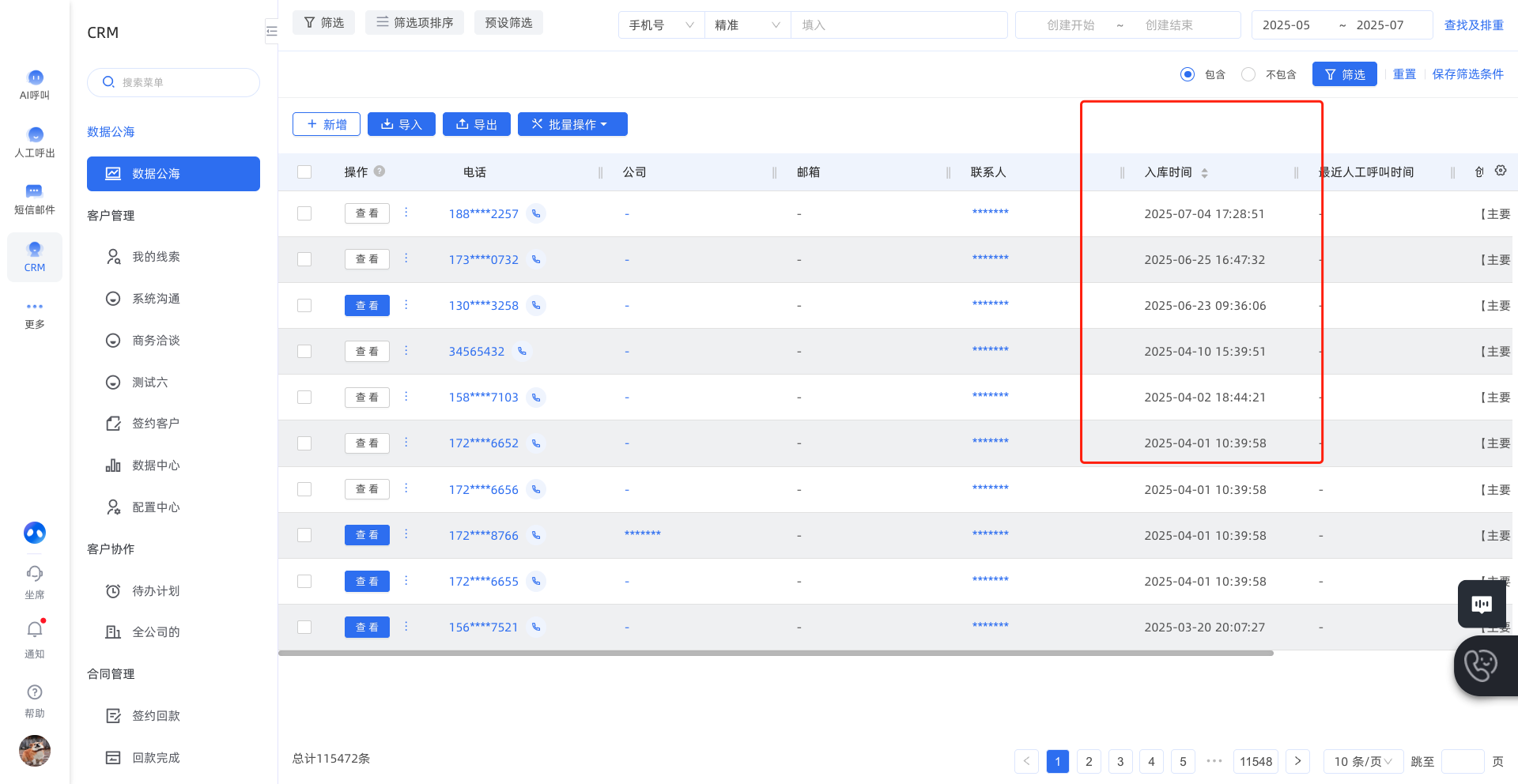Open the 短信邮件 sidebar icon
The width and height of the screenshot is (1518, 784).
coord(35,191)
